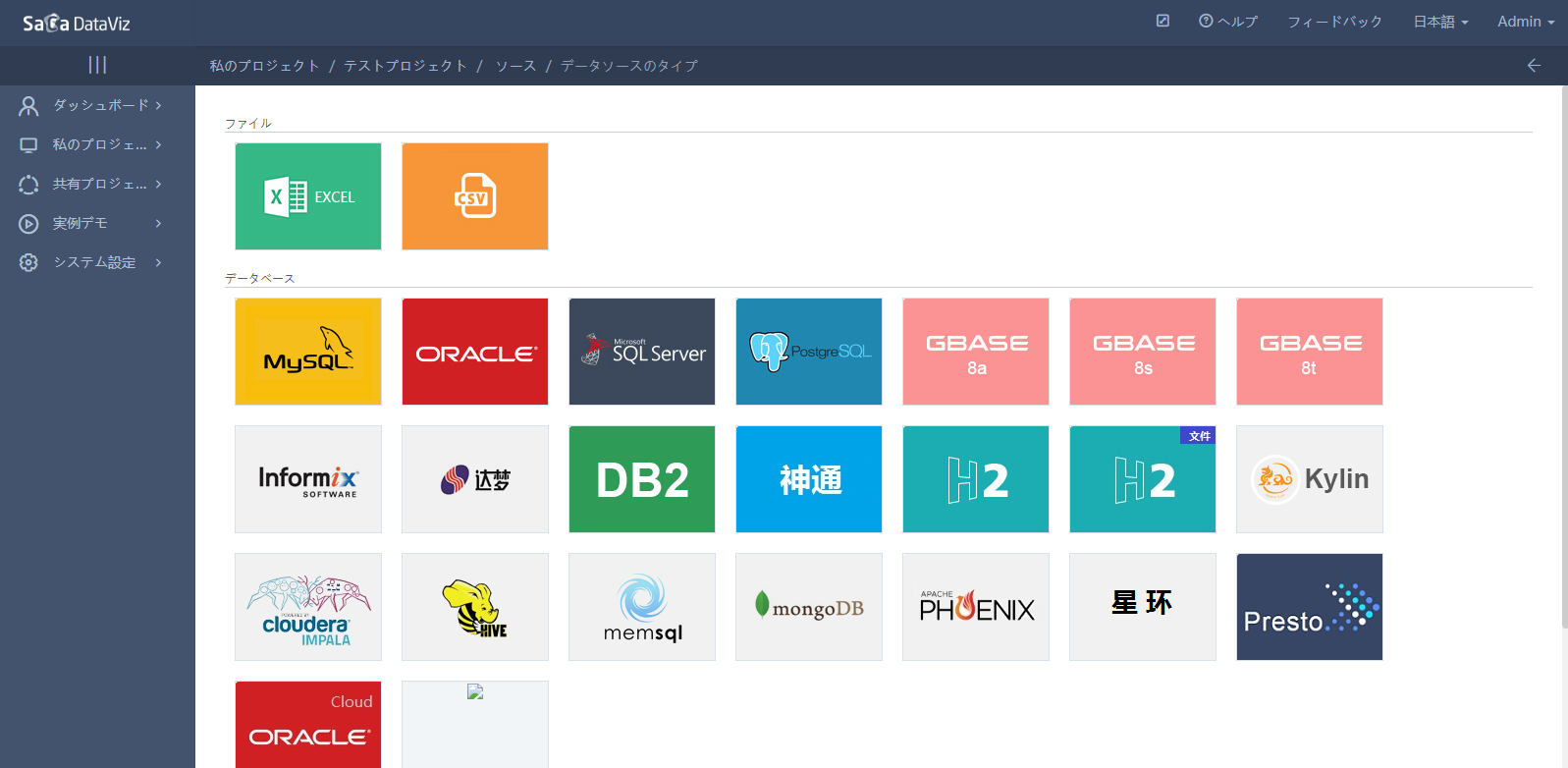The width and height of the screenshot is (1568, 768).
Task: Go to テストプロジェクト breadcrumb
Action: coord(406,66)
